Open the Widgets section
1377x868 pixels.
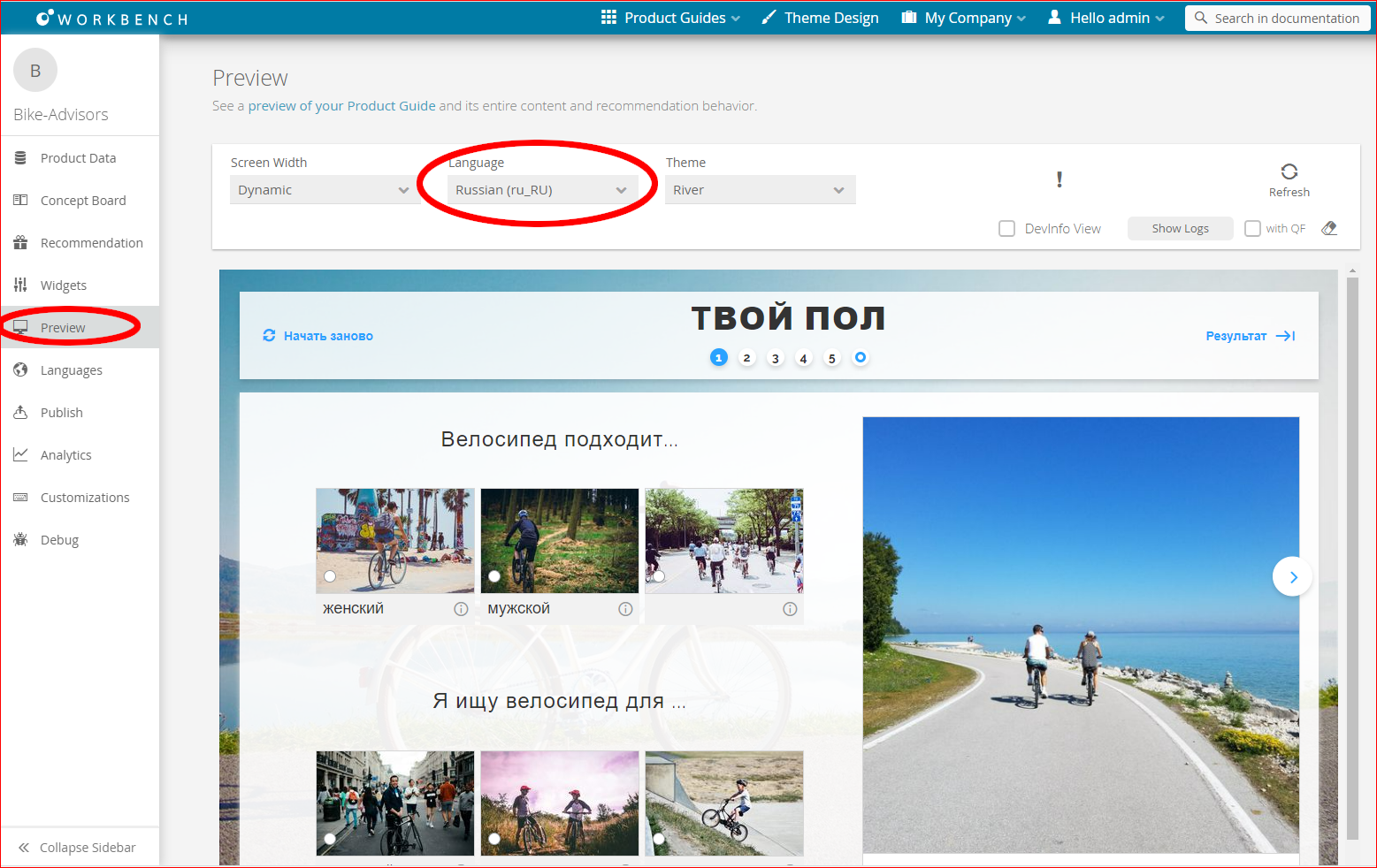point(80,286)
